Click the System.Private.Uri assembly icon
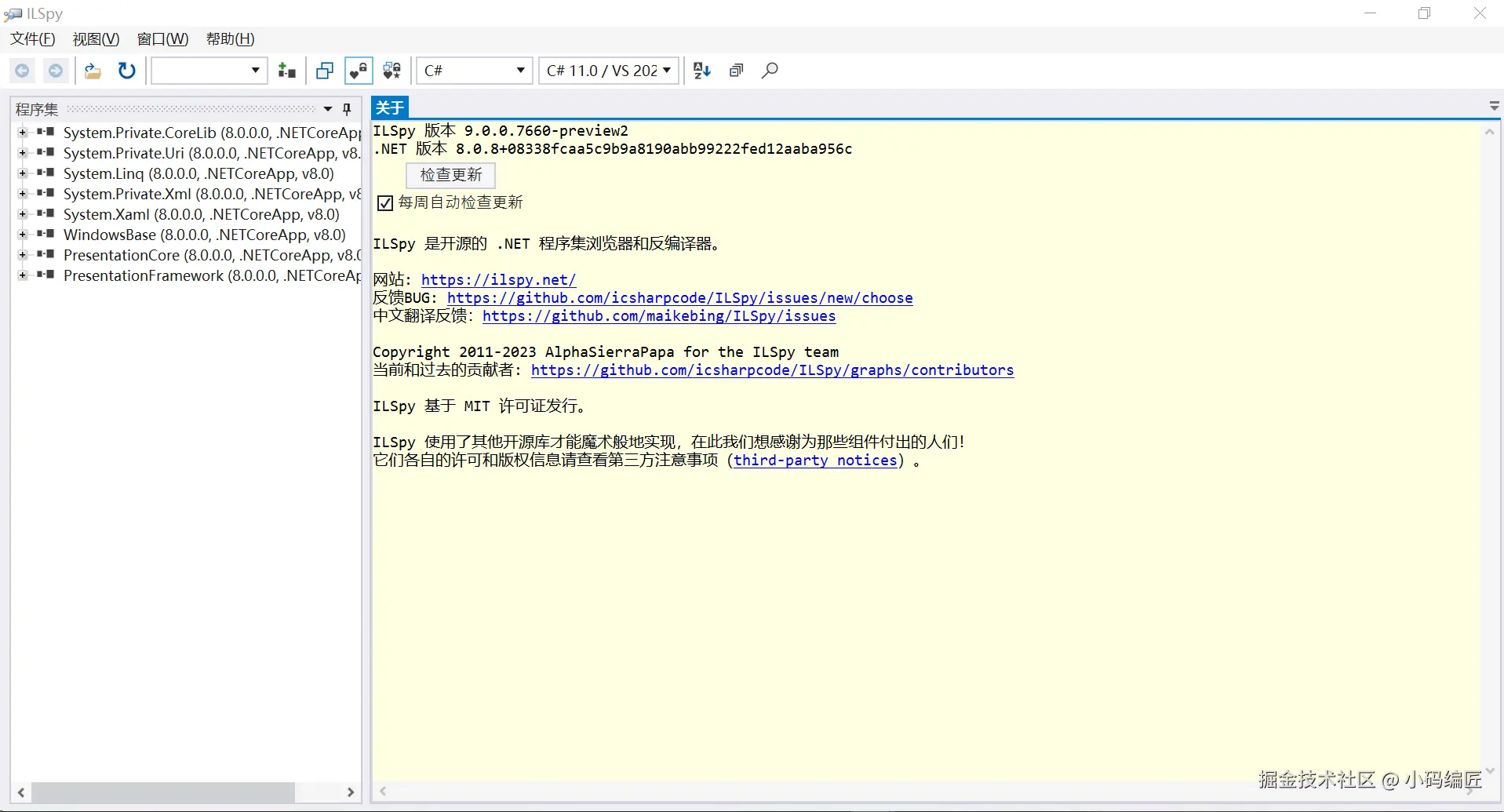 tap(46, 152)
